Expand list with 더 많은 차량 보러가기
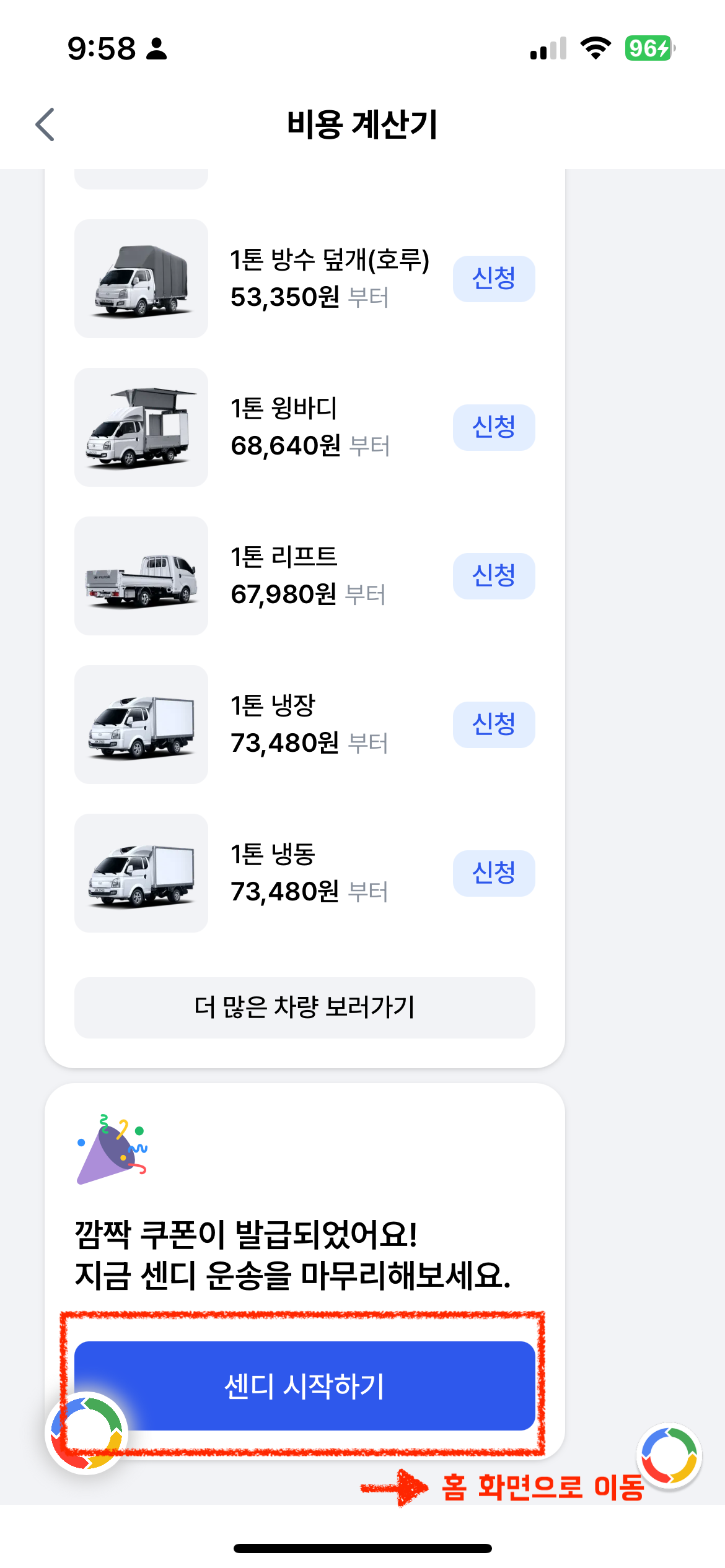 pyautogui.click(x=305, y=1008)
